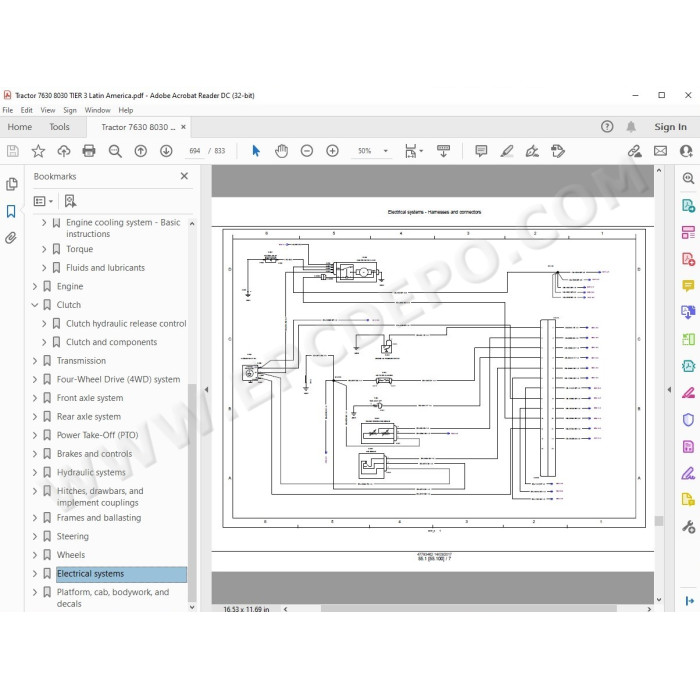Image resolution: width=700 pixels, height=700 pixels.
Task: Open the Hydraulic systems bookmark
Action: pyautogui.click(x=91, y=472)
